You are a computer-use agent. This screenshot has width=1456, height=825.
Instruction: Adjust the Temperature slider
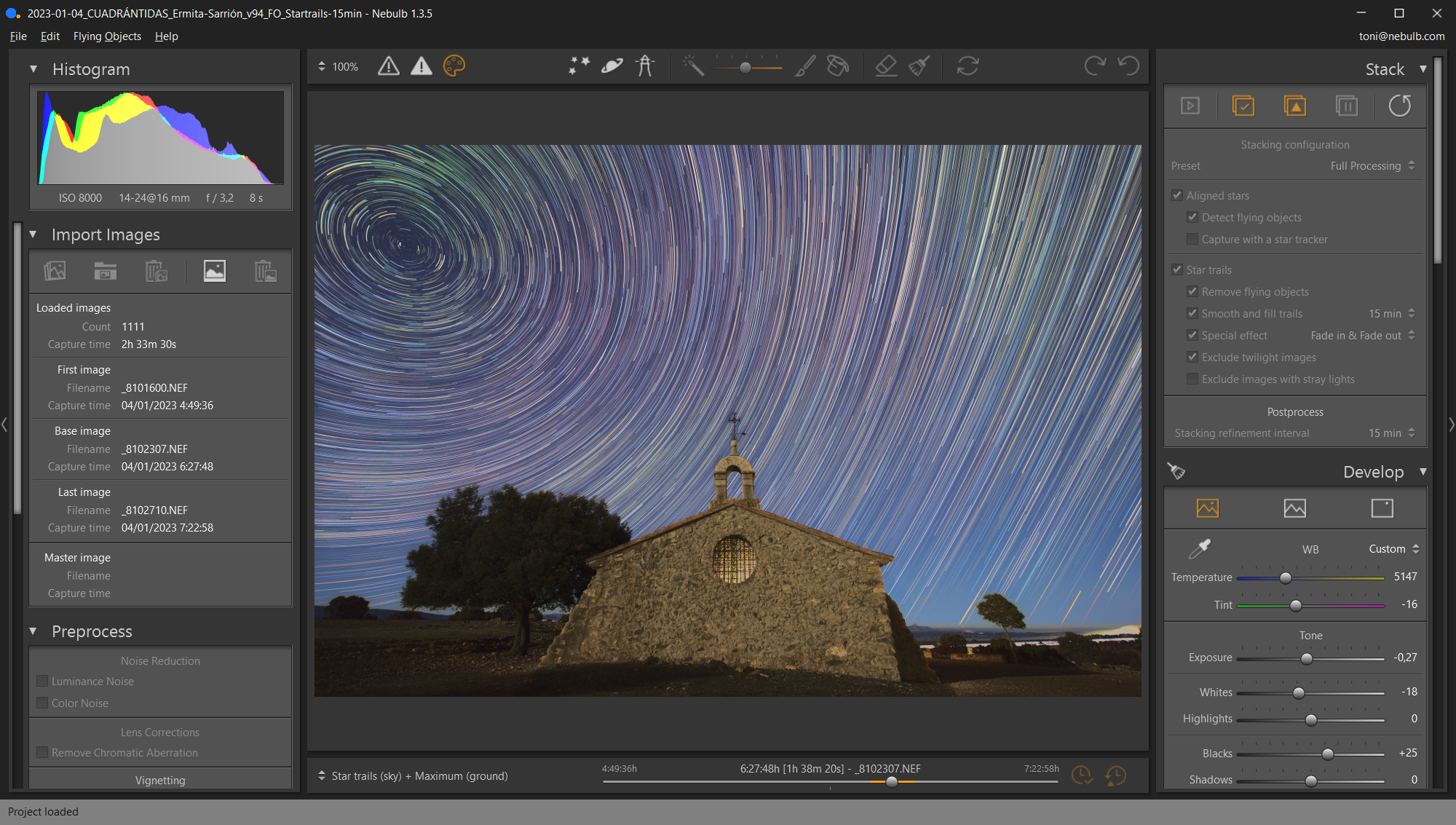pos(1286,578)
